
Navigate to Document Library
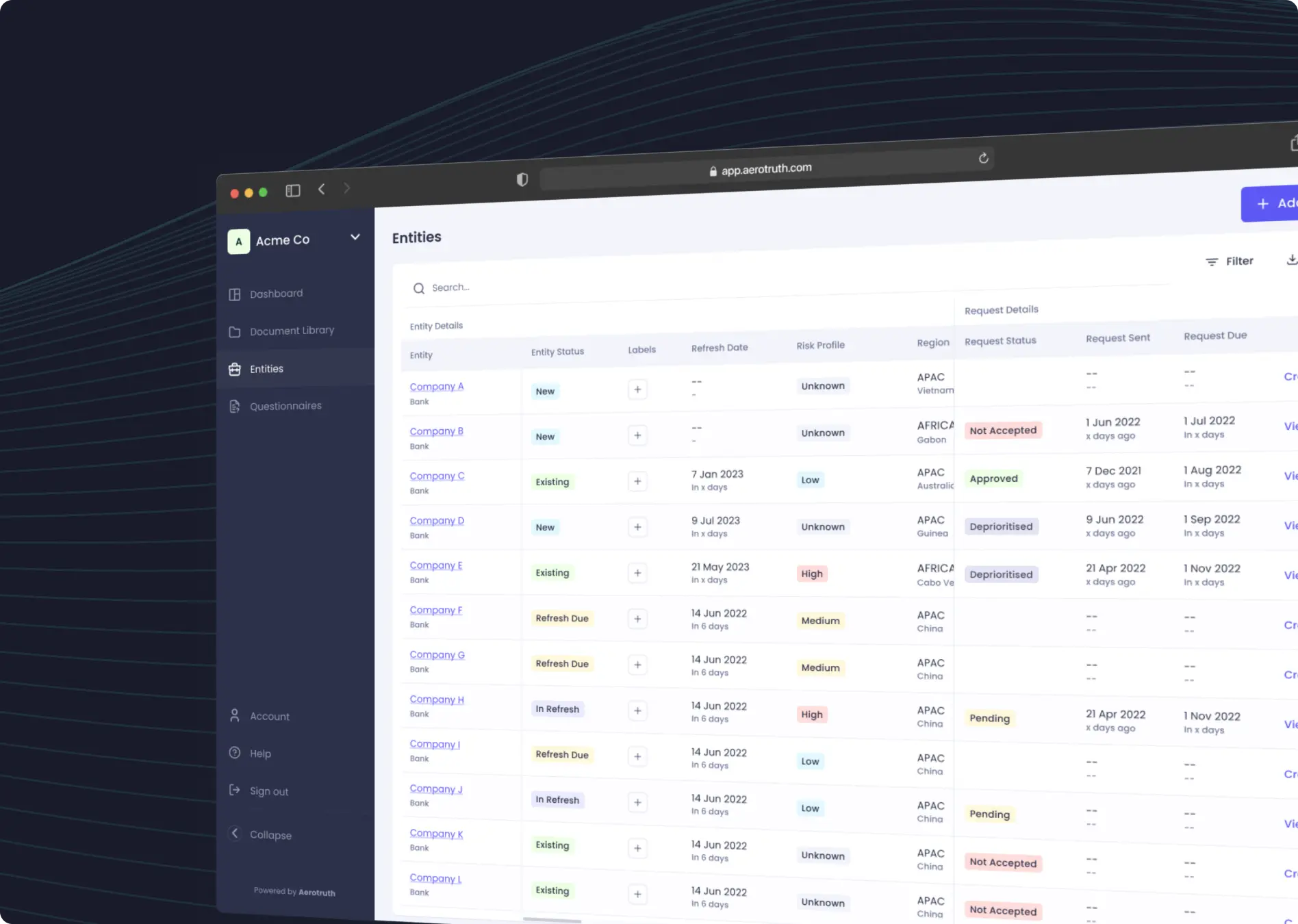point(292,331)
